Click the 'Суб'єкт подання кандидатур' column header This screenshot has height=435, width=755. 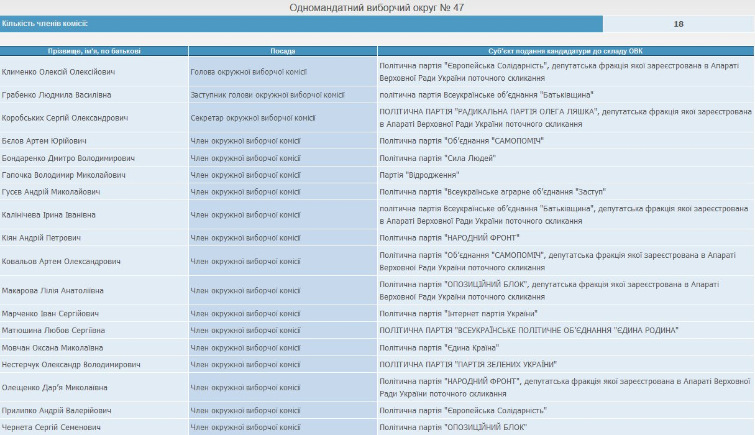tap(565, 50)
